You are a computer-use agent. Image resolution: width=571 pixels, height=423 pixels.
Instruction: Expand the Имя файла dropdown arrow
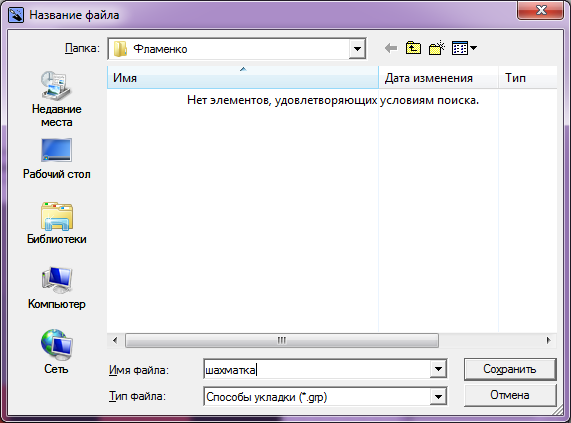[438, 369]
